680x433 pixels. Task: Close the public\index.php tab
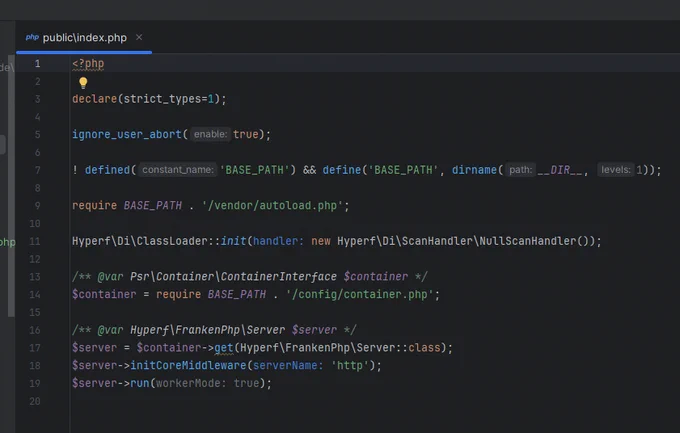[x=139, y=37]
